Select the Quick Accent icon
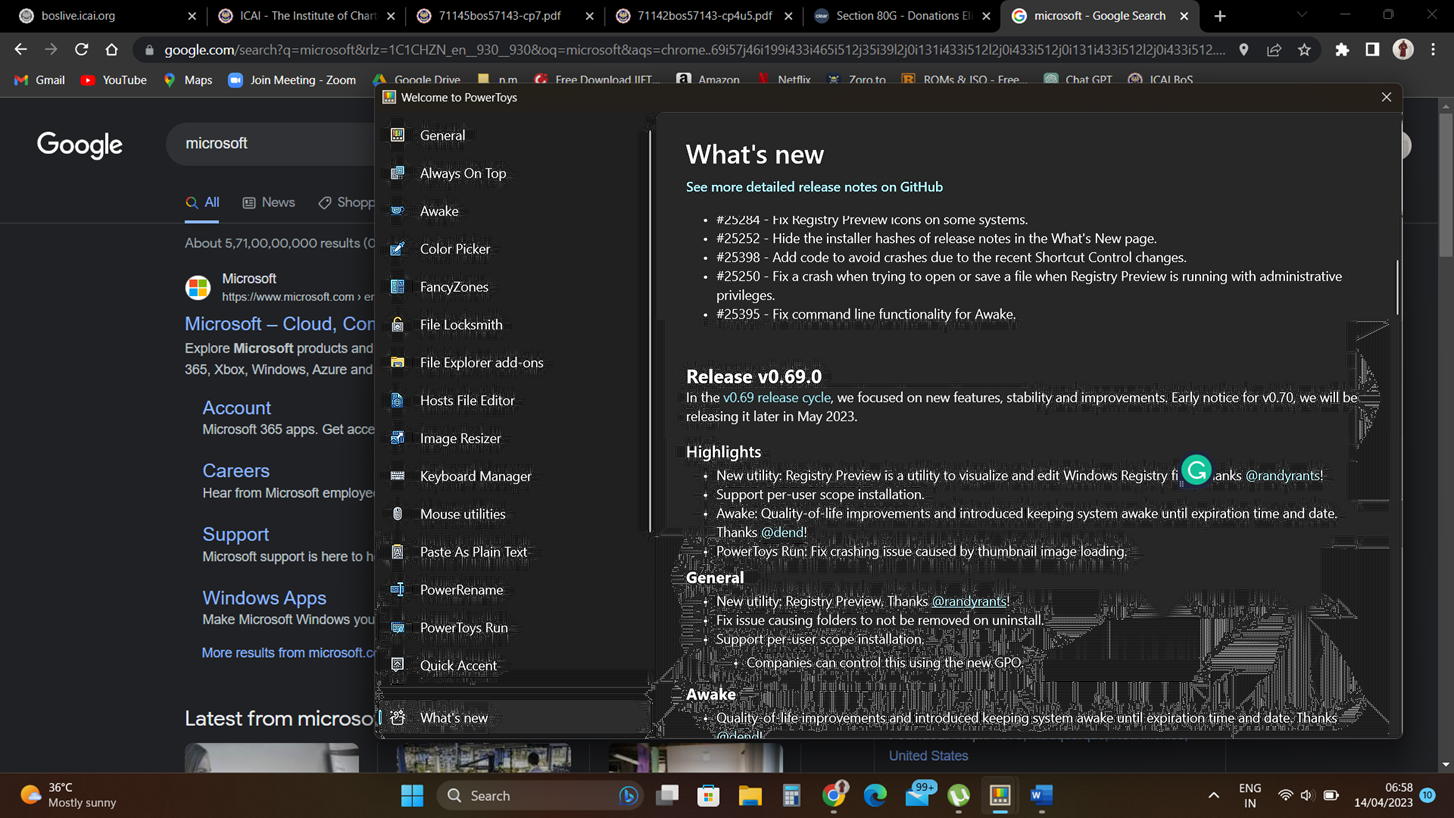 click(x=397, y=665)
